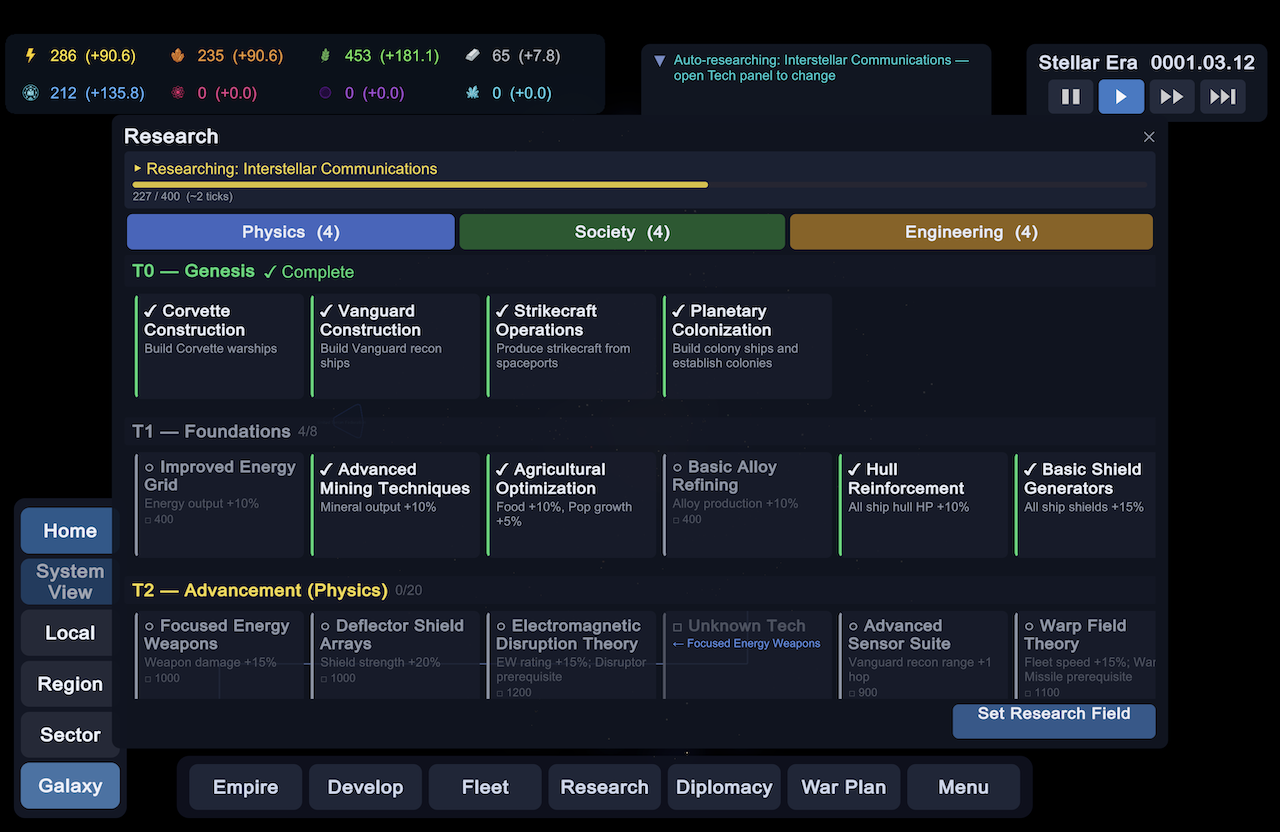Select the Basic Shield Generators tech
1280x832 pixels.
point(1086,504)
